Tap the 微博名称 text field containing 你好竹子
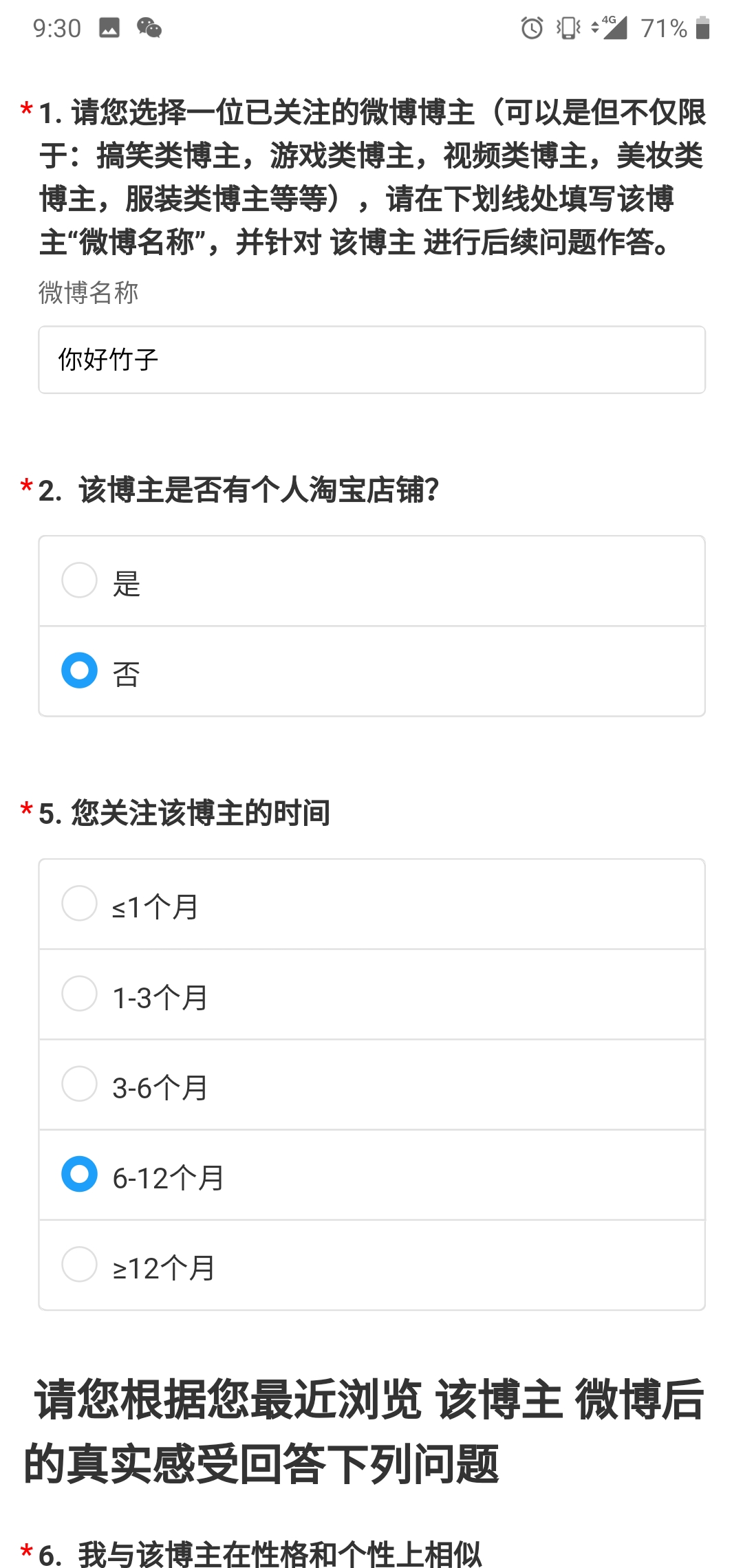Viewport: 743px width, 1568px height. click(371, 360)
